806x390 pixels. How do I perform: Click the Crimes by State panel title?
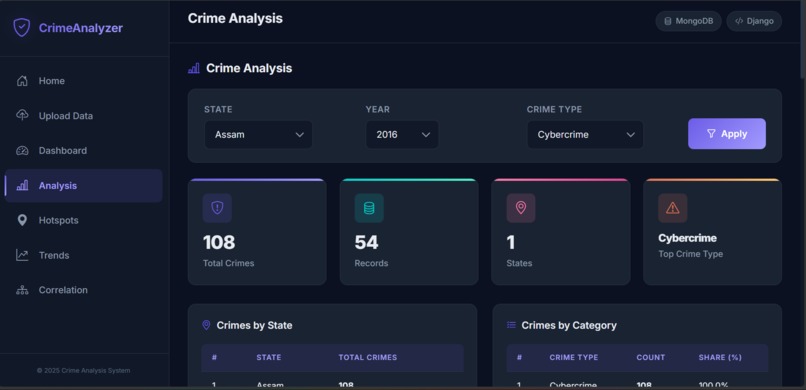coord(254,325)
